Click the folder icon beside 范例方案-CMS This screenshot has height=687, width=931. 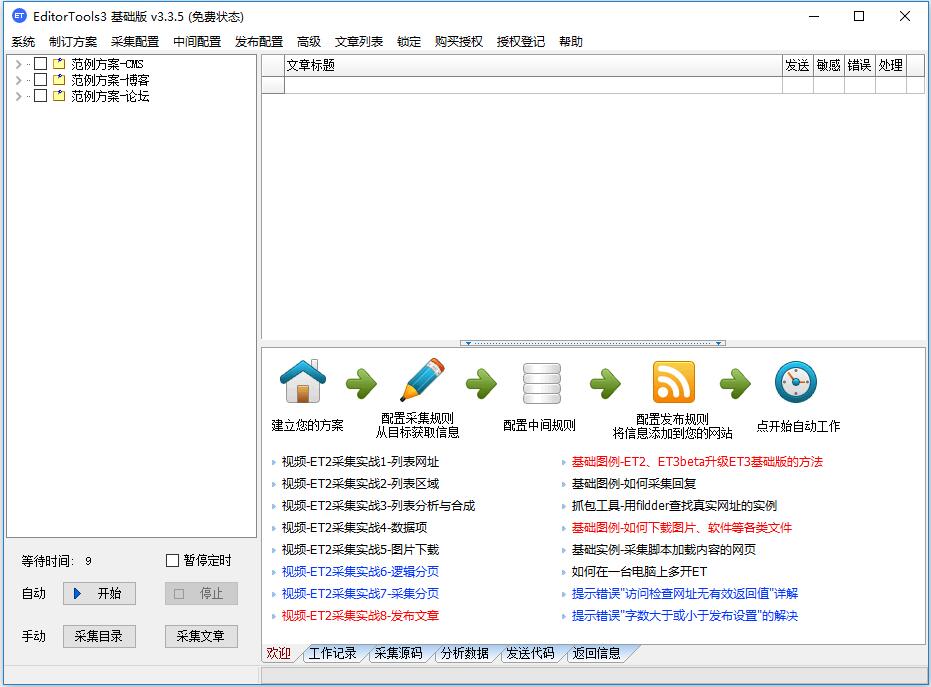58,63
